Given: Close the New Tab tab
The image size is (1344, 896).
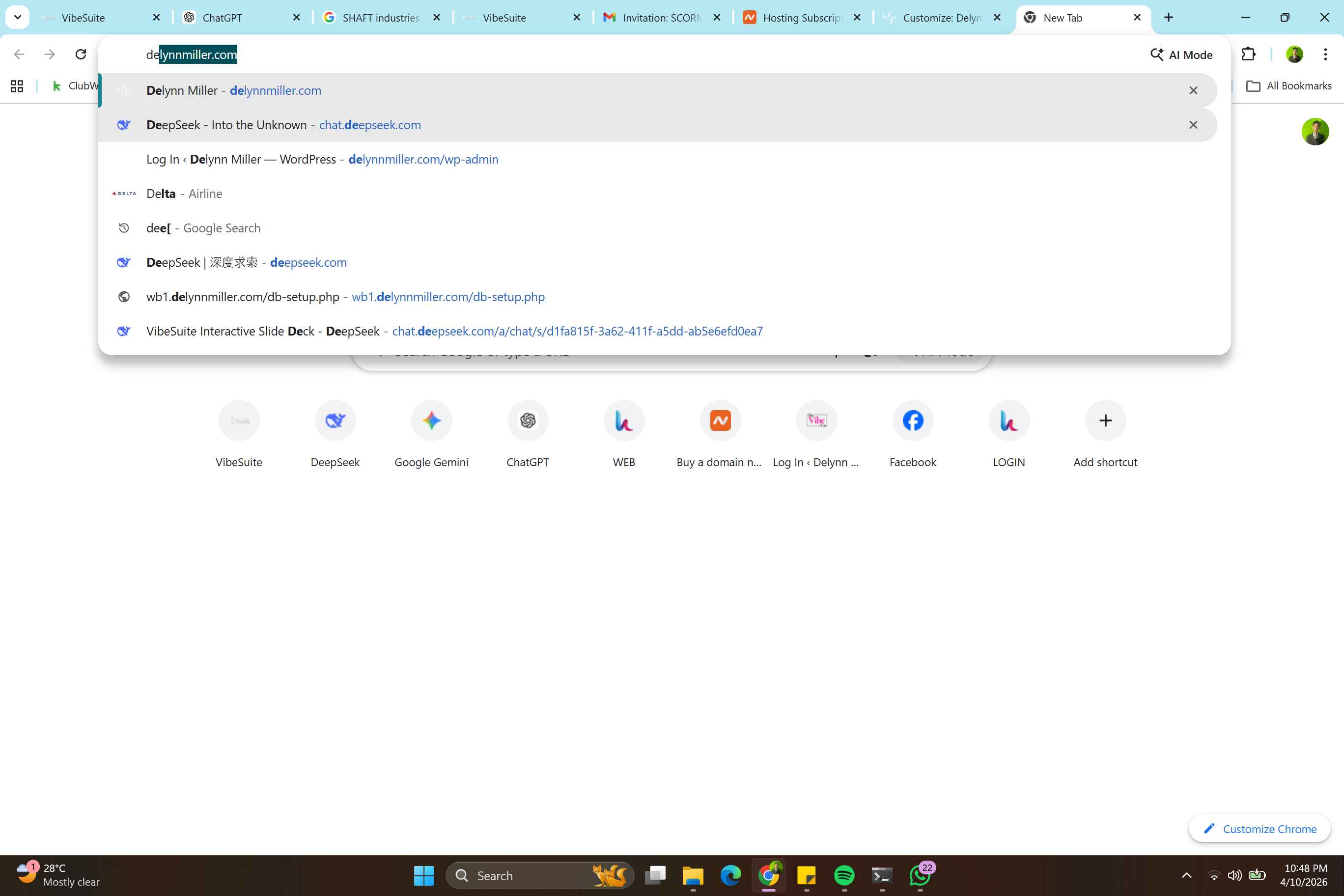Looking at the screenshot, I should [1137, 18].
